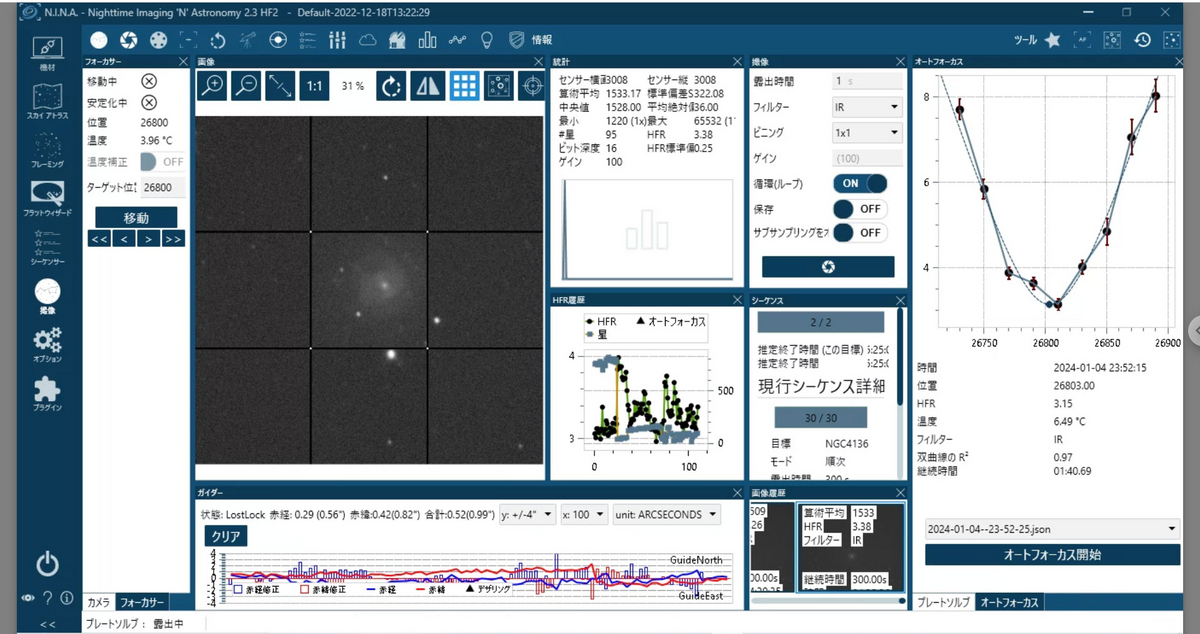Switch to the カメラ tab
The image size is (1200, 634).
pyautogui.click(x=98, y=602)
